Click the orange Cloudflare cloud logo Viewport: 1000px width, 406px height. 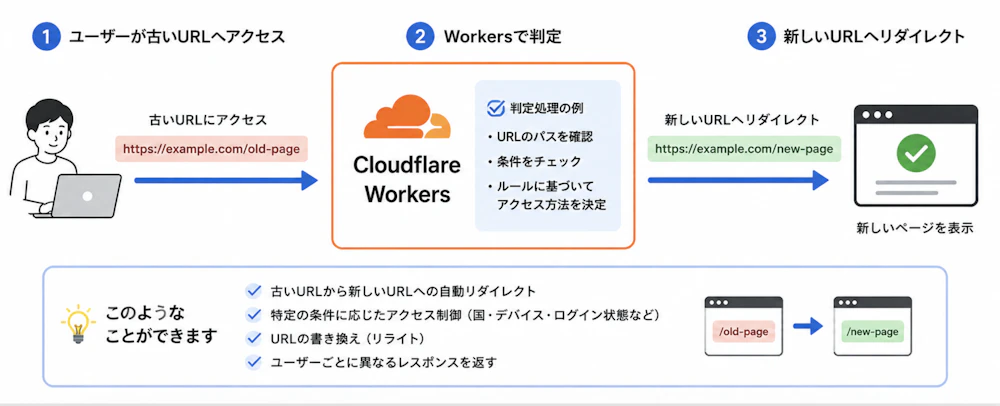[x=407, y=117]
